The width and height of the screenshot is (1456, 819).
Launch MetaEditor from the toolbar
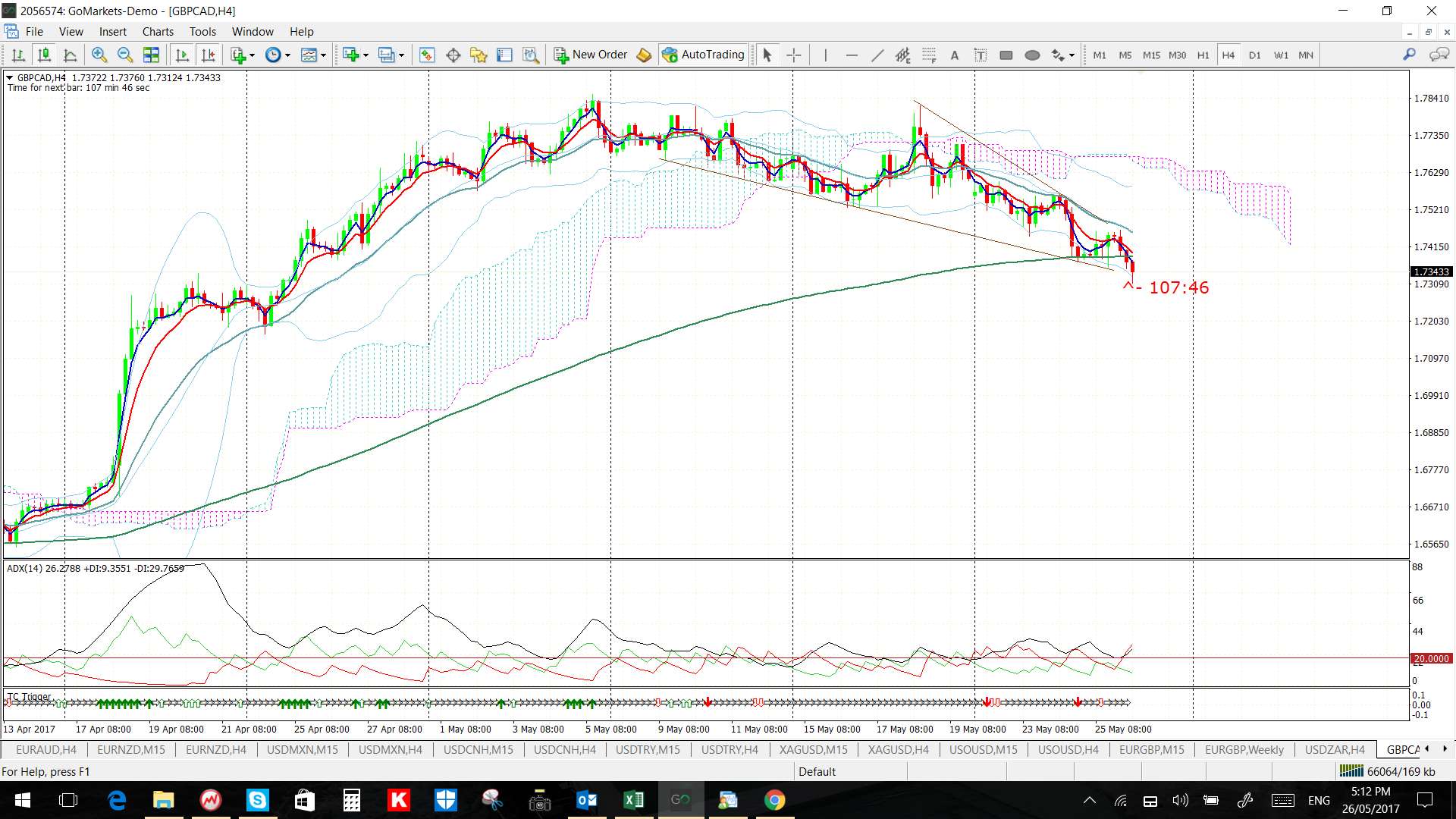644,55
